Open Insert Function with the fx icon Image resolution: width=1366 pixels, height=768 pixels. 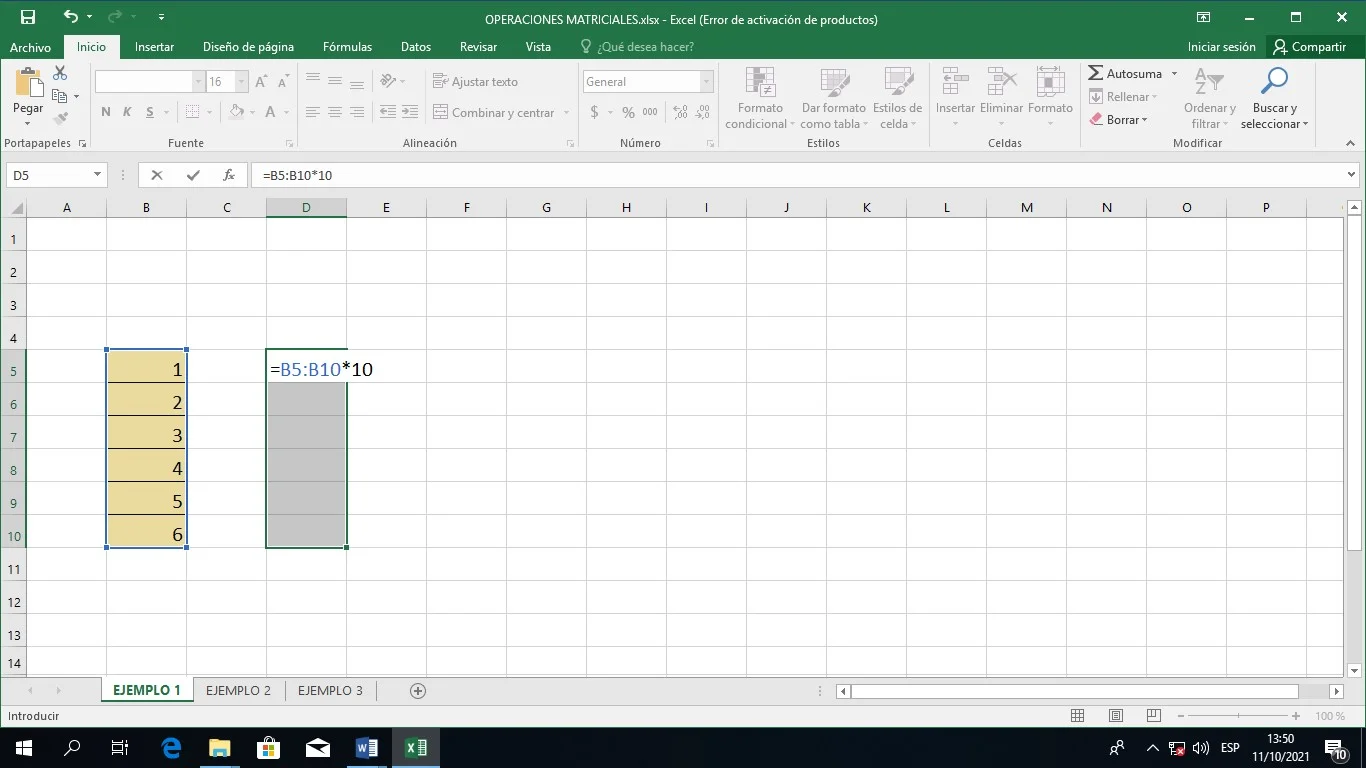click(x=228, y=175)
